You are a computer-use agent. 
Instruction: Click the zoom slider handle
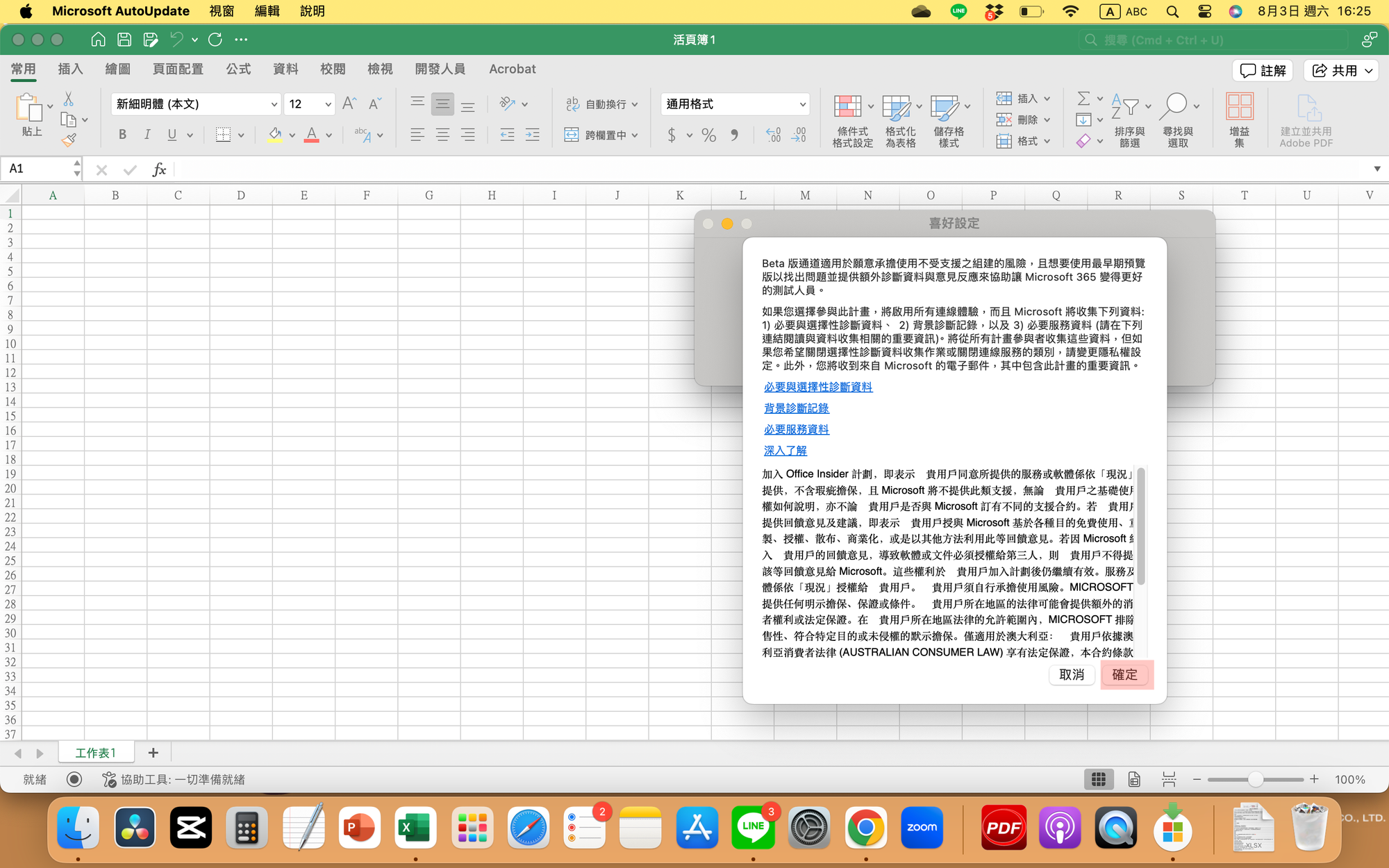click(x=1255, y=779)
